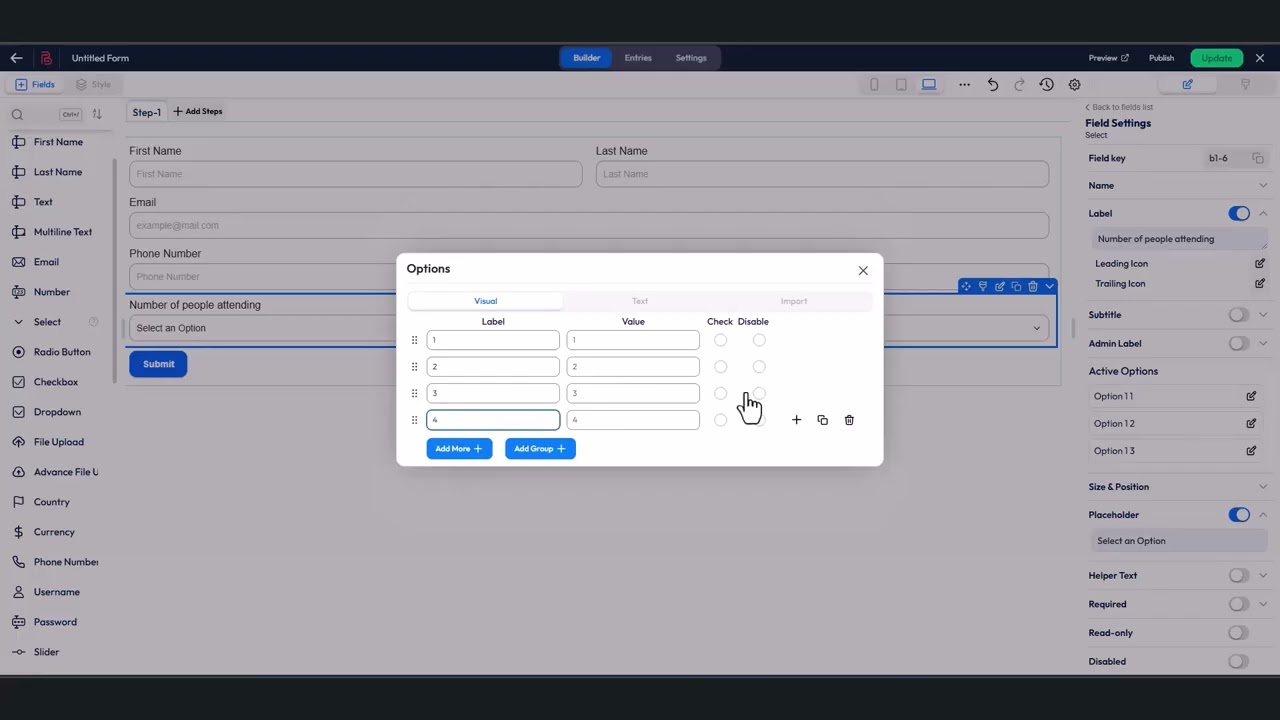
Task: Click the Add More button
Action: tap(459, 449)
